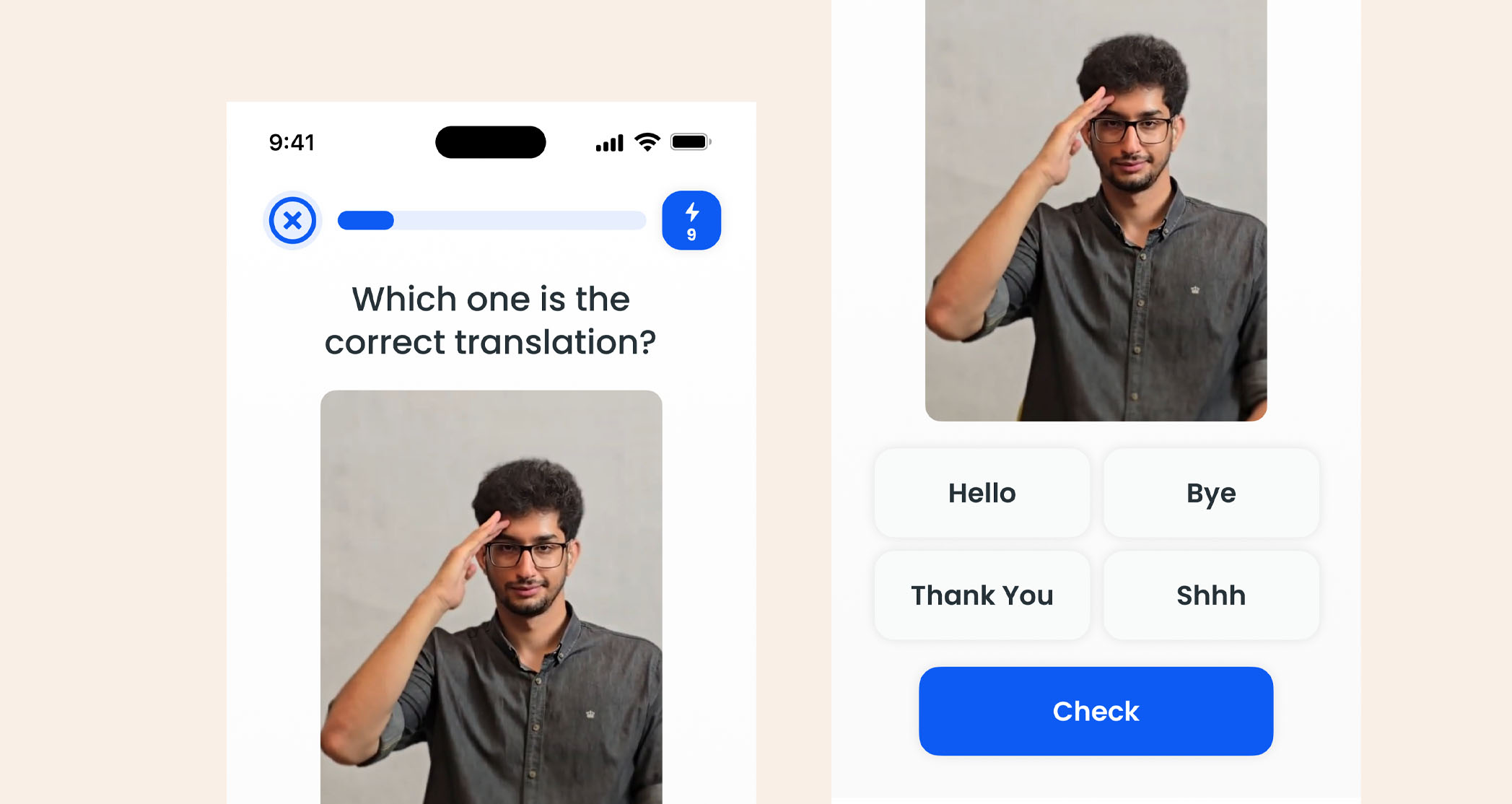This screenshot has height=804, width=1512.
Task: Click the blue Check button
Action: (1096, 711)
